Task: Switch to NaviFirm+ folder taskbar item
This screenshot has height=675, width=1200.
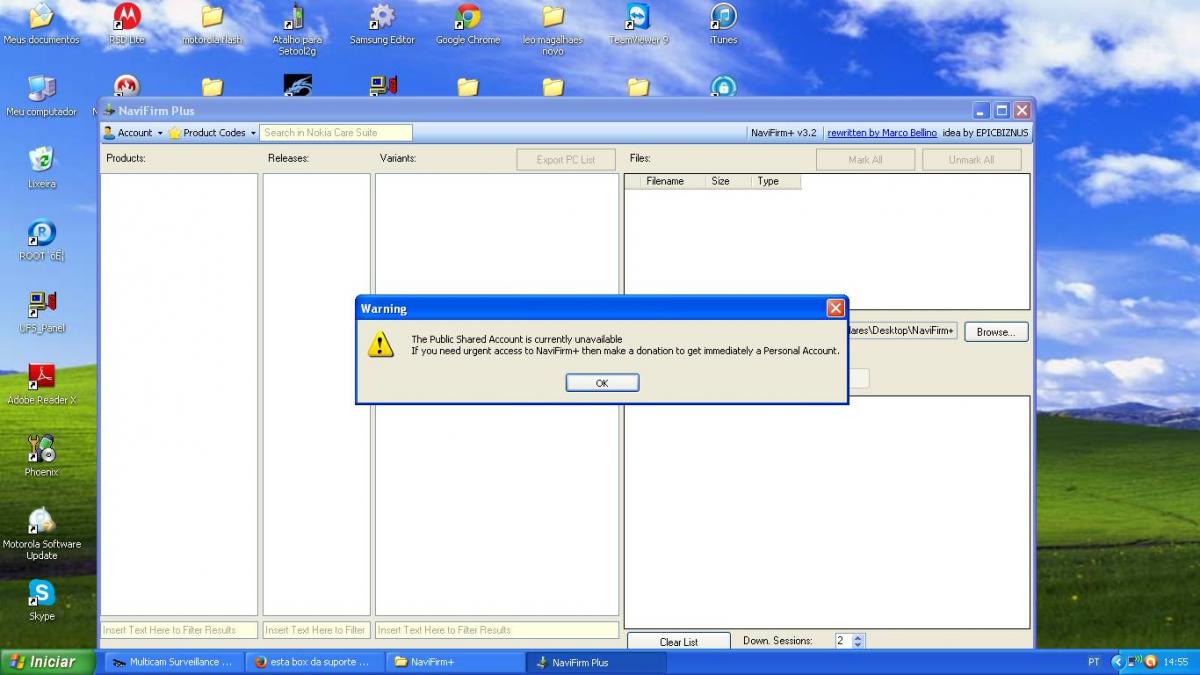Action: (455, 662)
